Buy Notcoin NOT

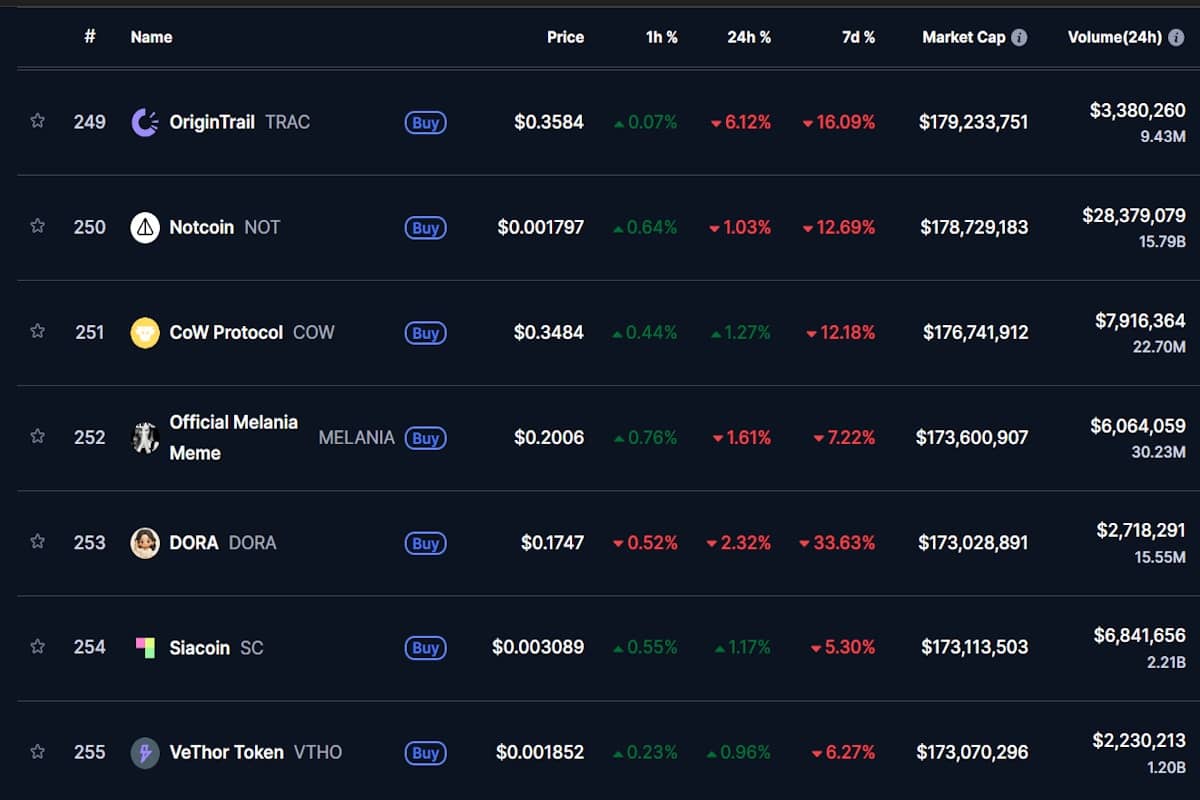425,228
